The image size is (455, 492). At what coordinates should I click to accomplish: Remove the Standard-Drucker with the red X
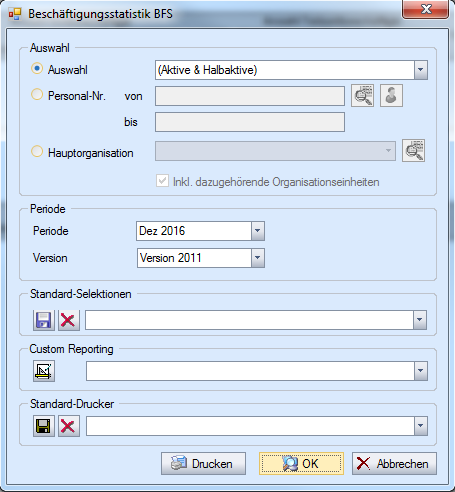(x=69, y=426)
